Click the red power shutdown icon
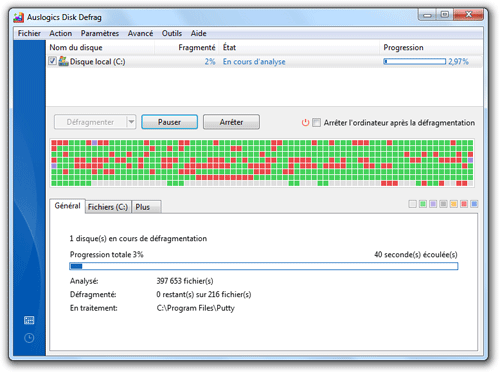Image resolution: width=500 pixels, height=373 pixels. 305,123
